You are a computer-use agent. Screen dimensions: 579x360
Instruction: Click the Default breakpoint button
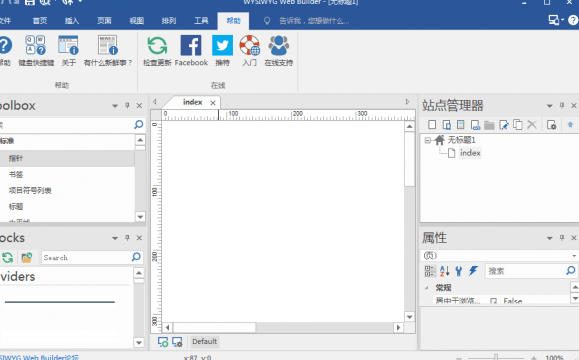pos(205,342)
